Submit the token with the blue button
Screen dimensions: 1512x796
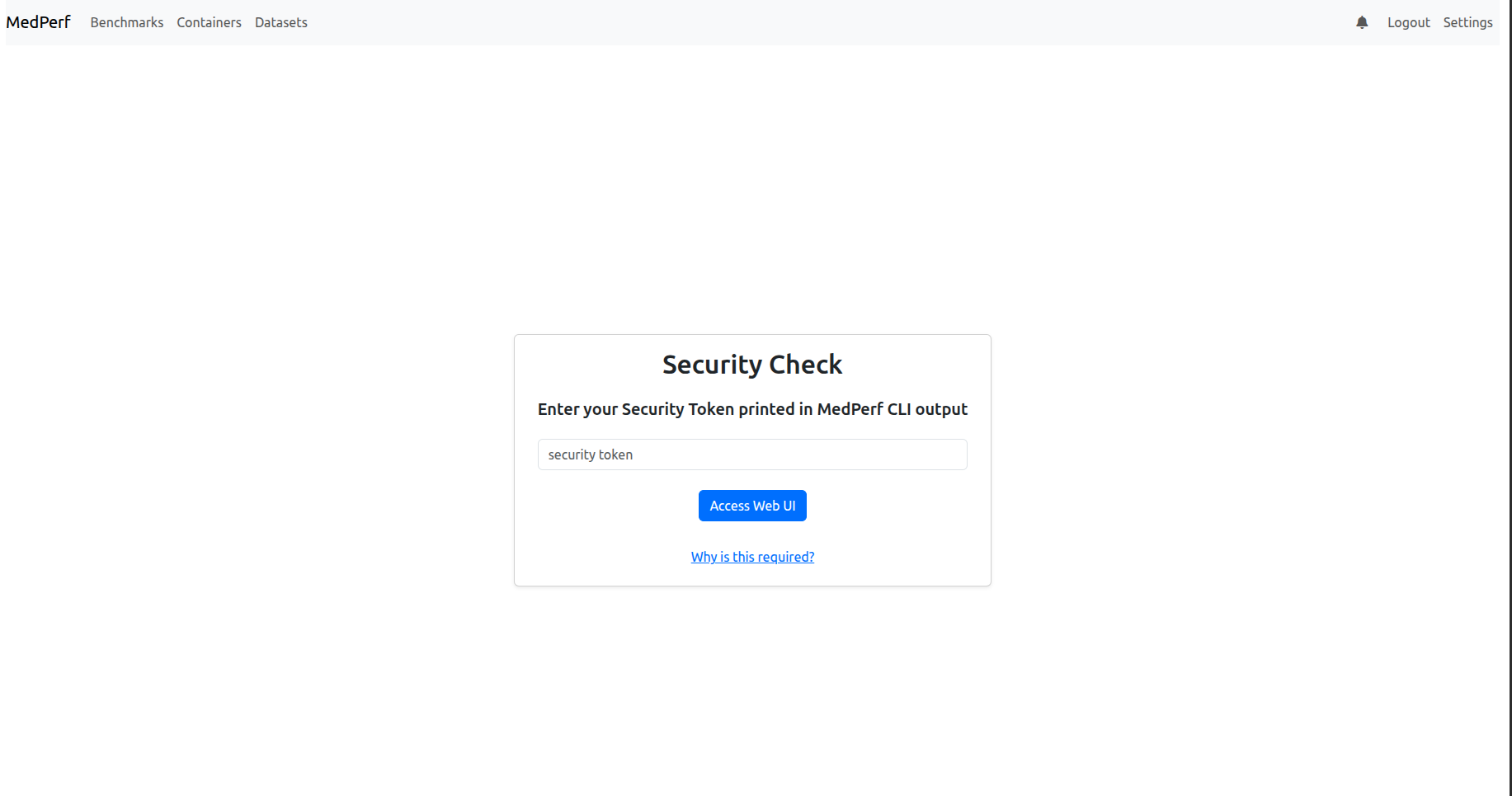pos(752,506)
